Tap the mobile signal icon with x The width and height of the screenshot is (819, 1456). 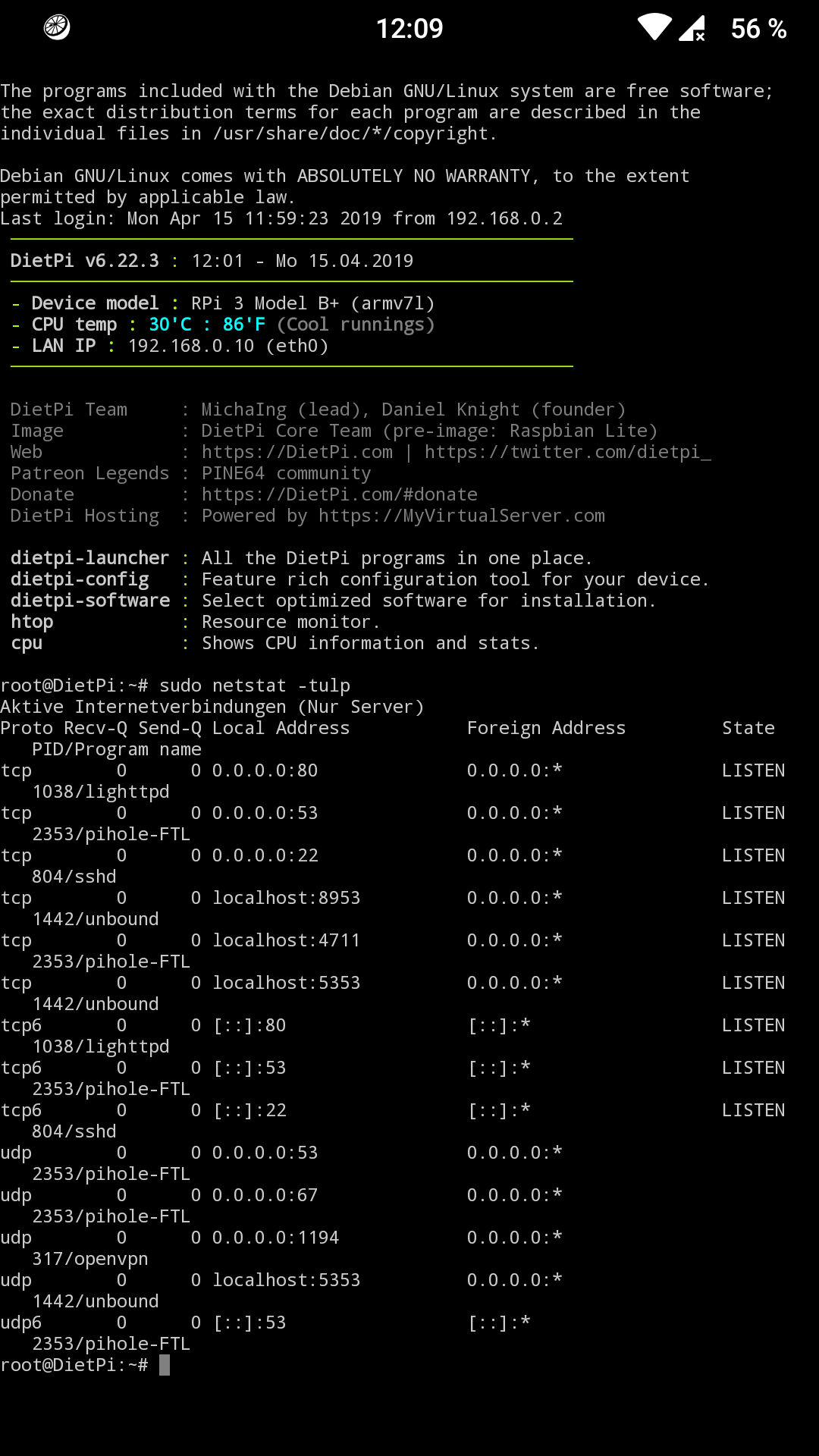tap(693, 28)
